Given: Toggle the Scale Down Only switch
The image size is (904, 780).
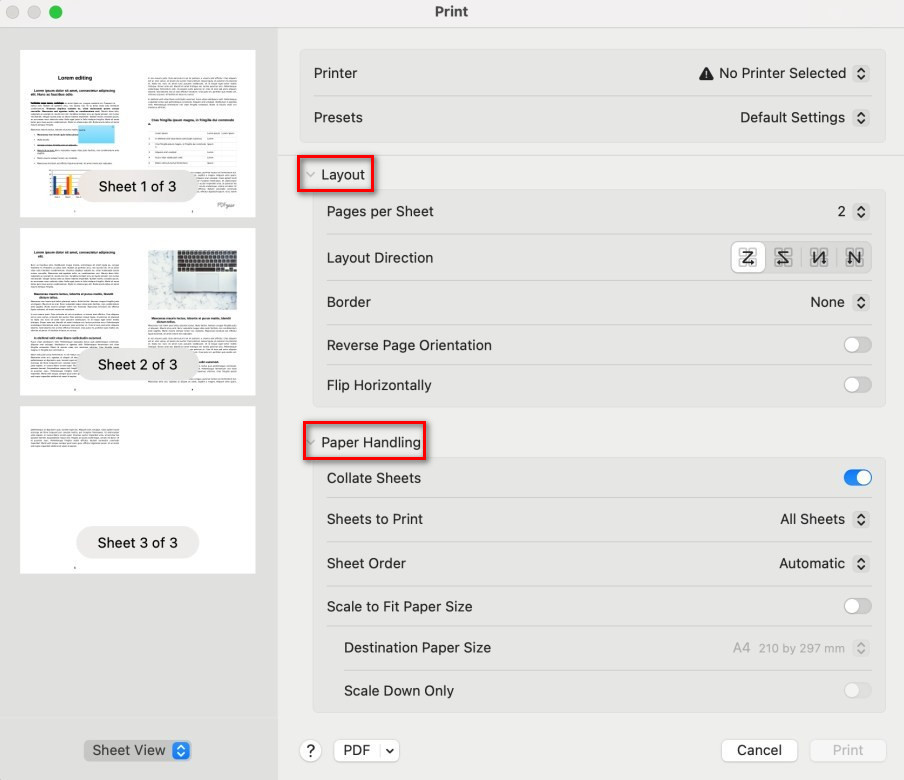Looking at the screenshot, I should pyautogui.click(x=857, y=690).
